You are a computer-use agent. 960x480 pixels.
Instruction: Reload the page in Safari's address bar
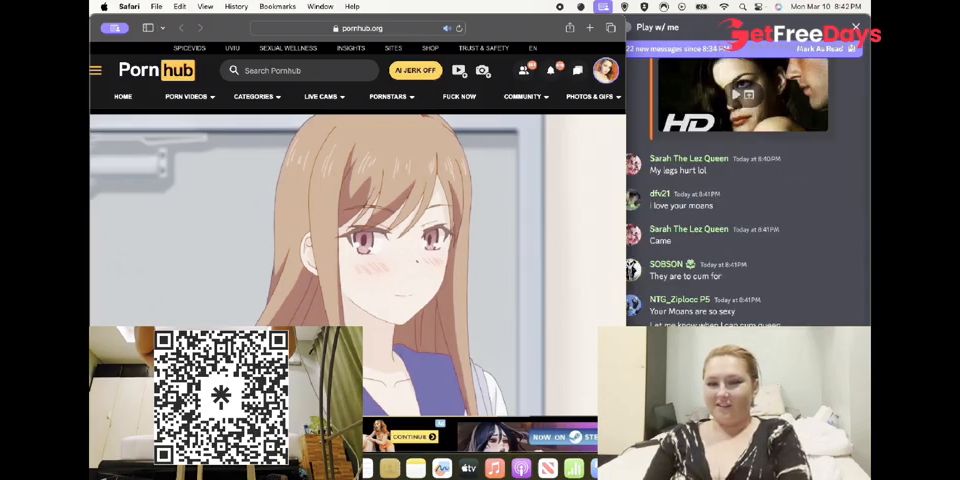[x=459, y=28]
